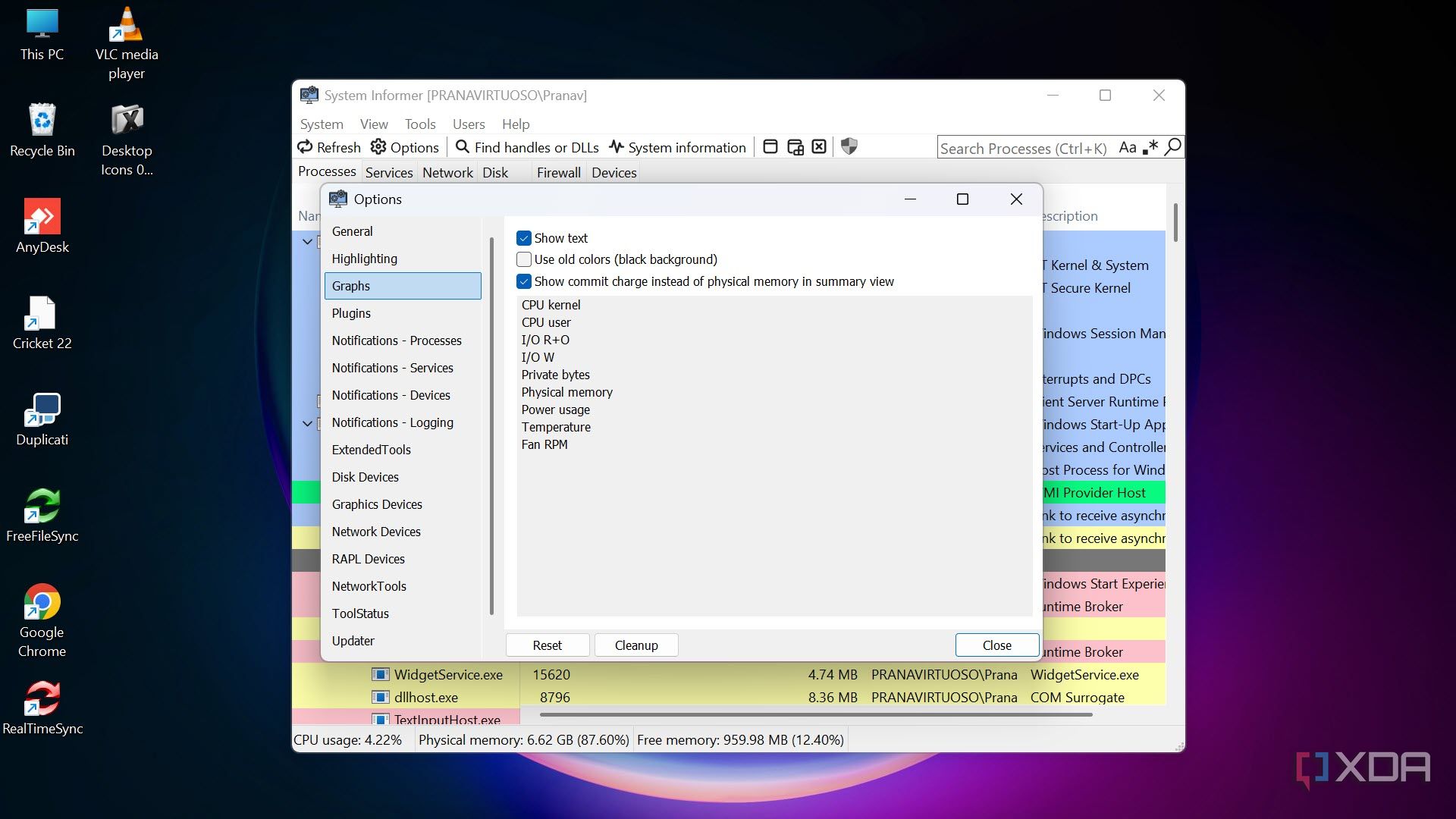Select Recycle Bin desktop icon
The height and width of the screenshot is (819, 1456).
42,130
